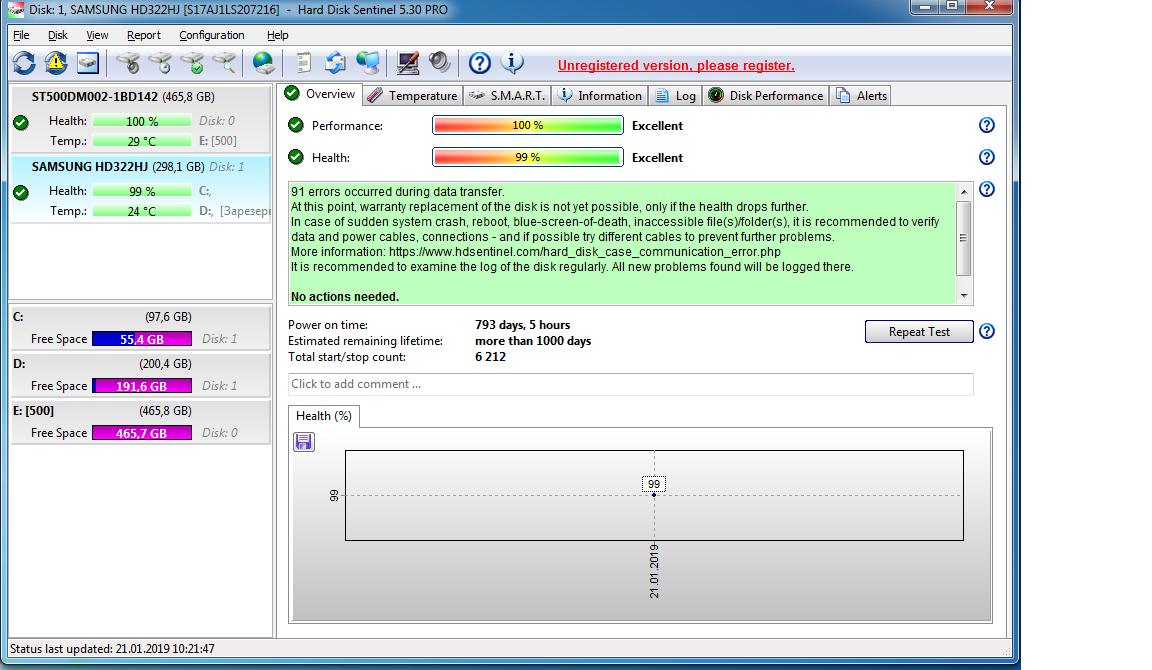Switch to the S.M.A.R.T. tab
This screenshot has height=670, width=1152.
click(x=507, y=96)
